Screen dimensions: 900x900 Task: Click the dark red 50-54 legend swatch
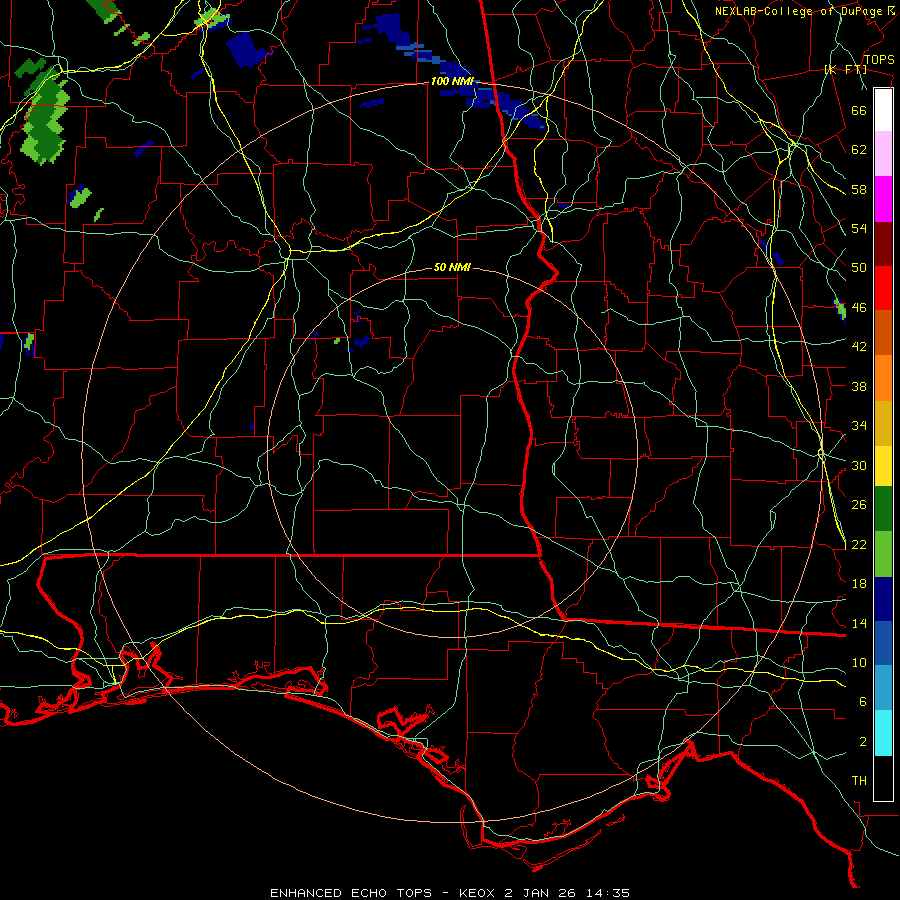[x=883, y=243]
